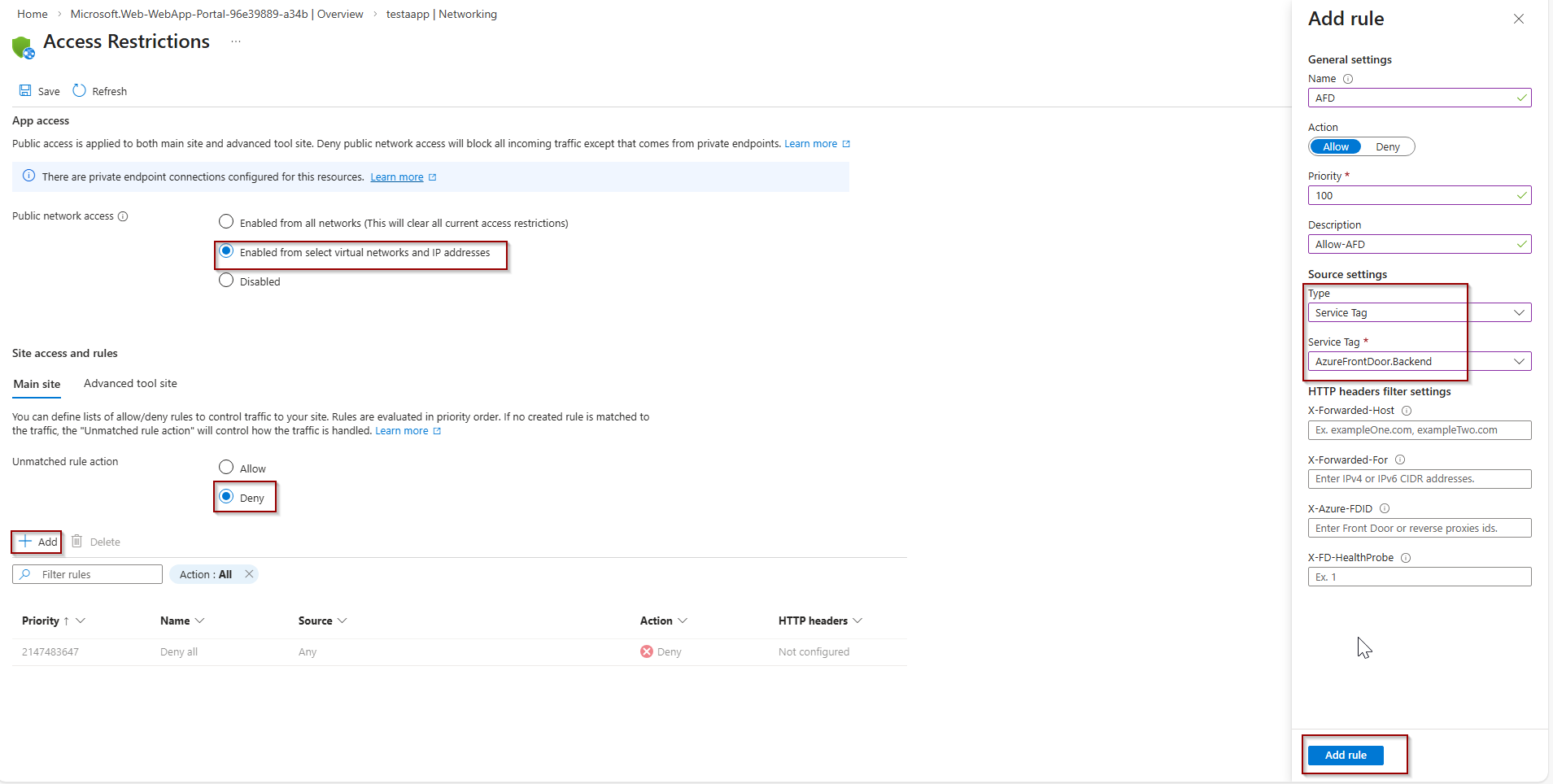Click info icon beside X-Azure-FDID
This screenshot has width=1553, height=784.
(x=1385, y=508)
